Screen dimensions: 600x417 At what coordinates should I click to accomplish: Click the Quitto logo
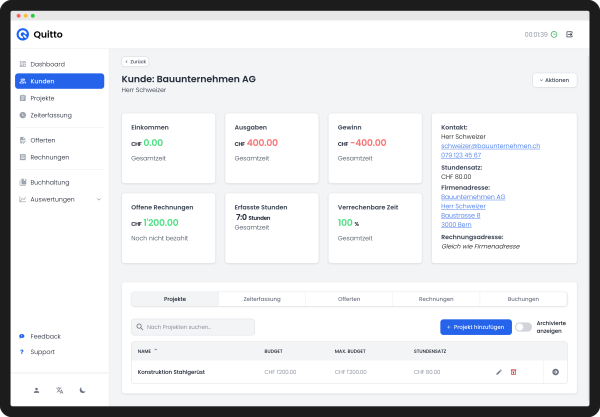tap(36, 34)
